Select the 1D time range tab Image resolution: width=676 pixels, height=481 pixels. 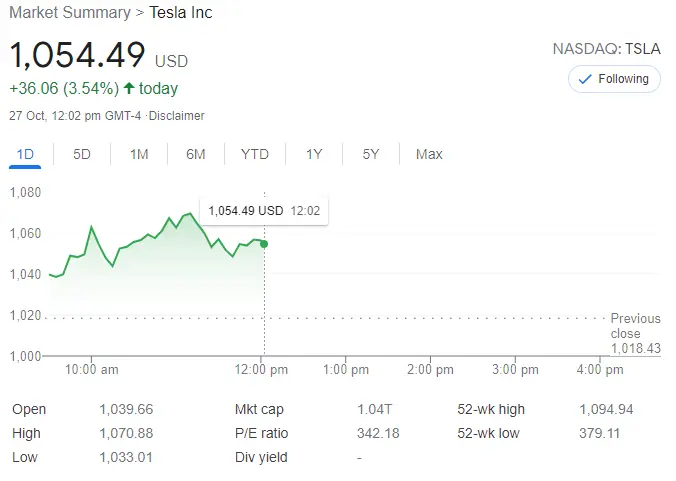tap(26, 154)
